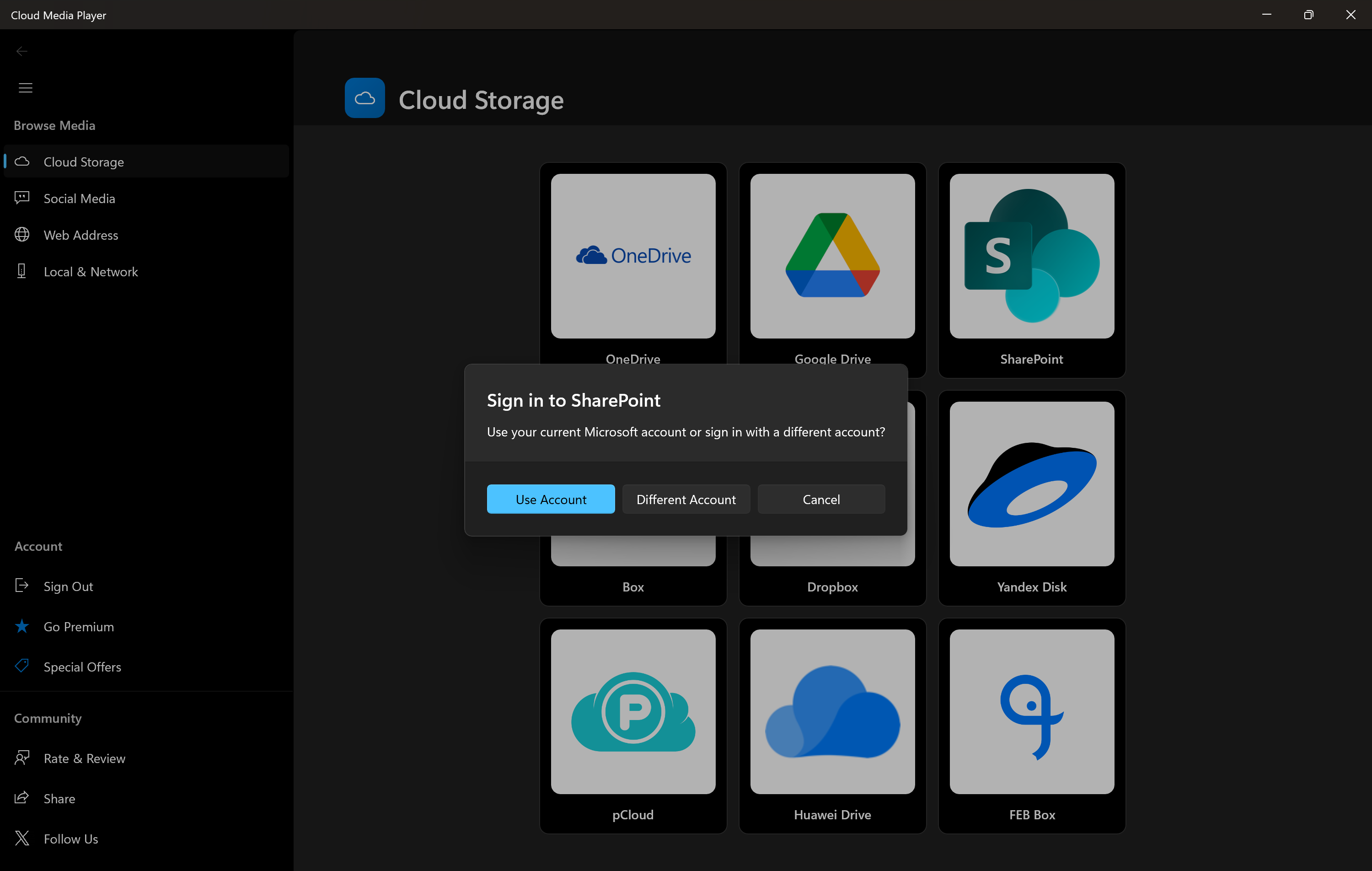Open Web Address in the sidebar
The height and width of the screenshot is (871, 1372).
point(146,235)
